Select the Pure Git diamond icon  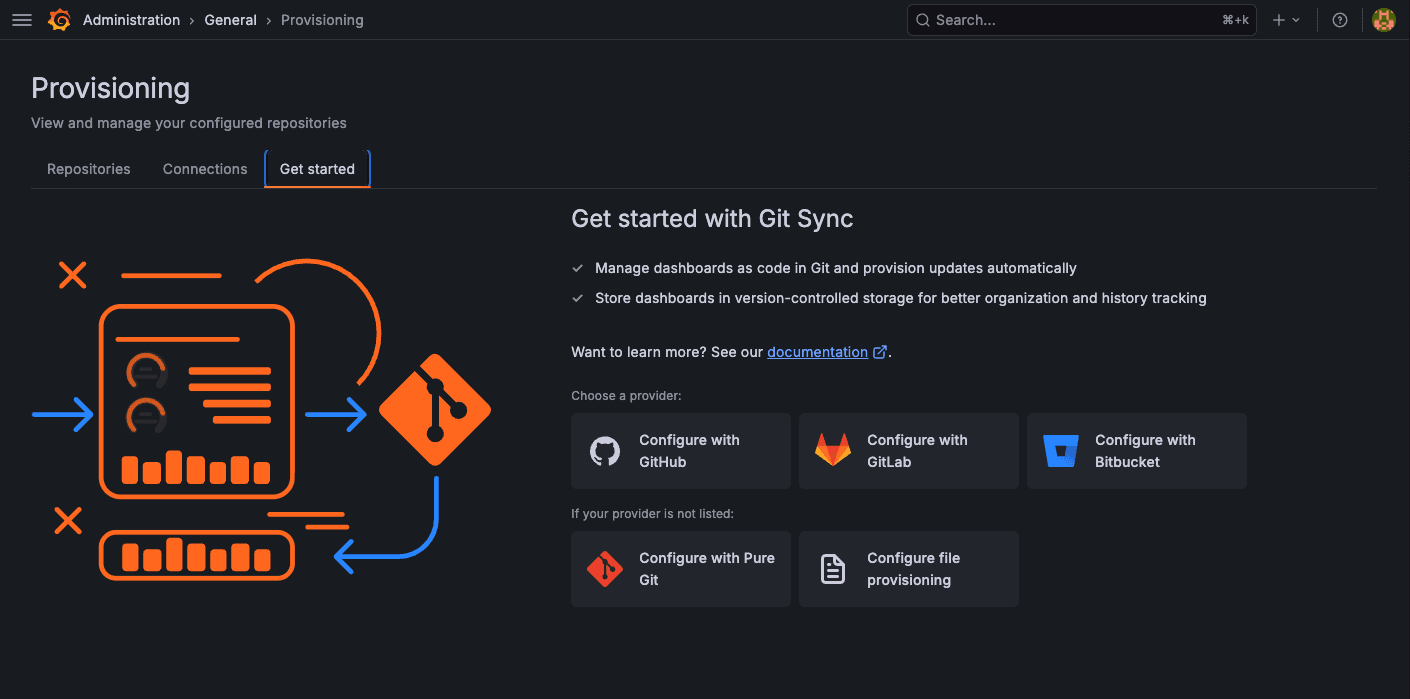pyautogui.click(x=604, y=568)
